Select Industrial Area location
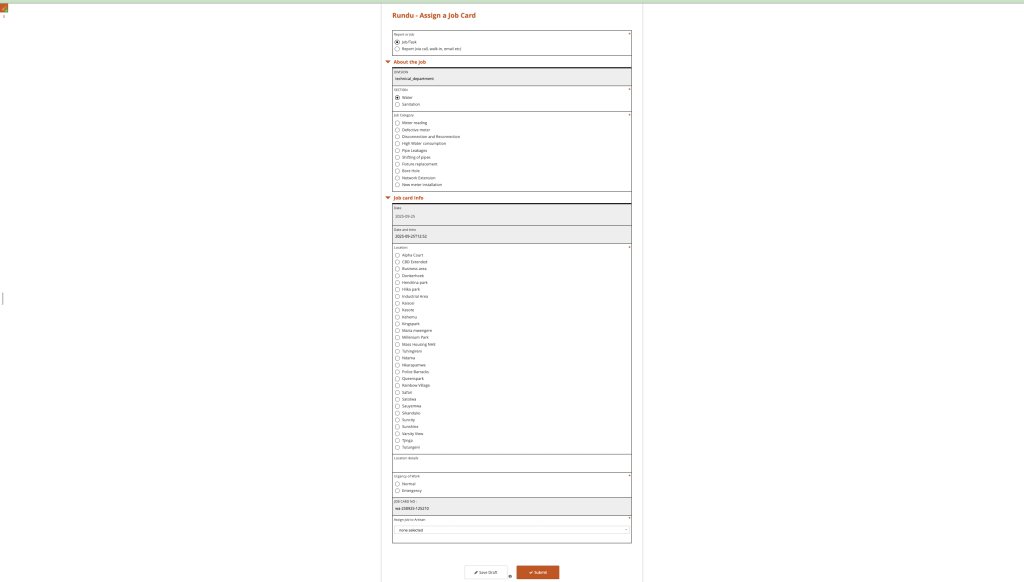The height and width of the screenshot is (582, 1024). point(397,296)
